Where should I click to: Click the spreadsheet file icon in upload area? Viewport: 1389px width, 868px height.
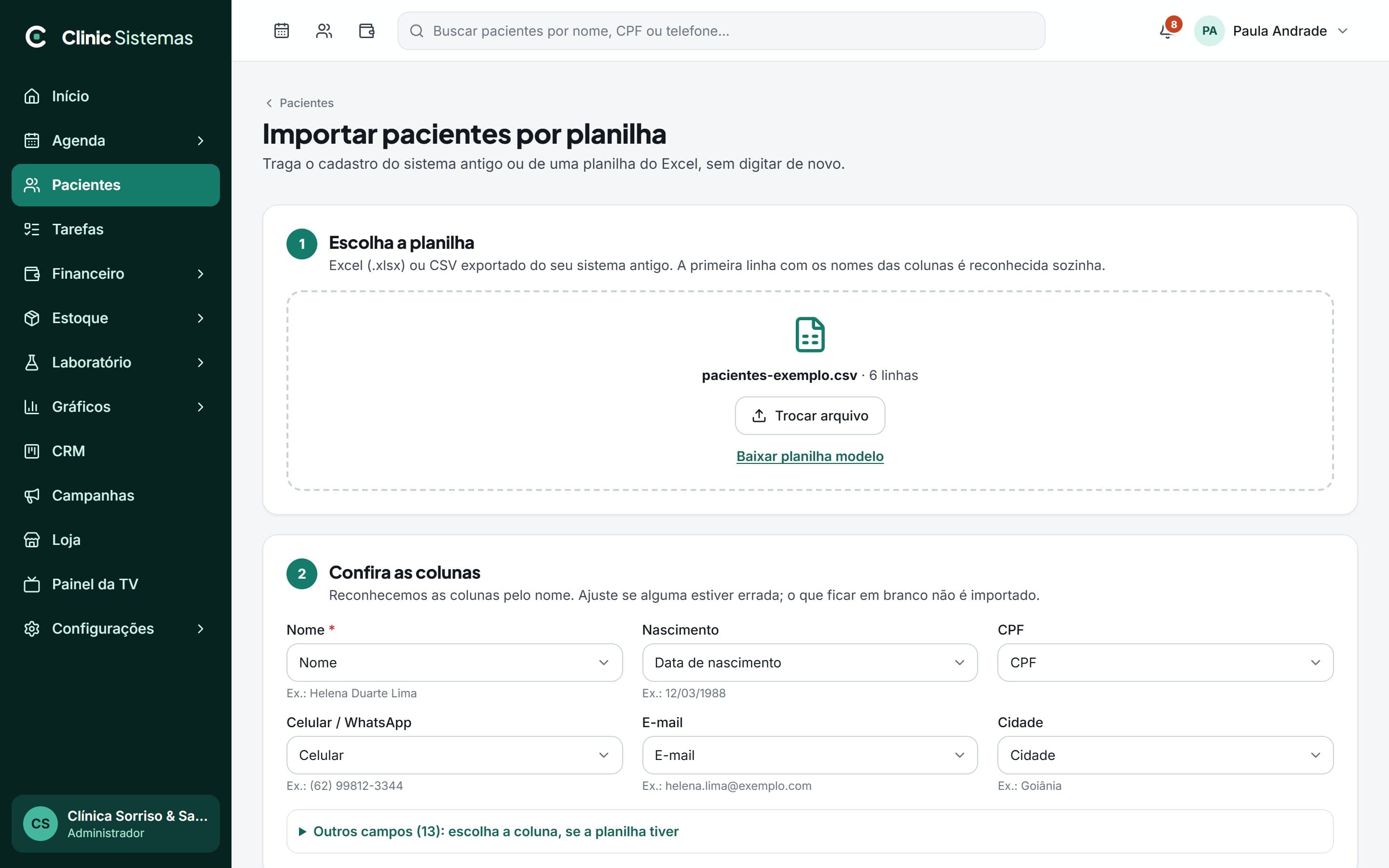810,335
